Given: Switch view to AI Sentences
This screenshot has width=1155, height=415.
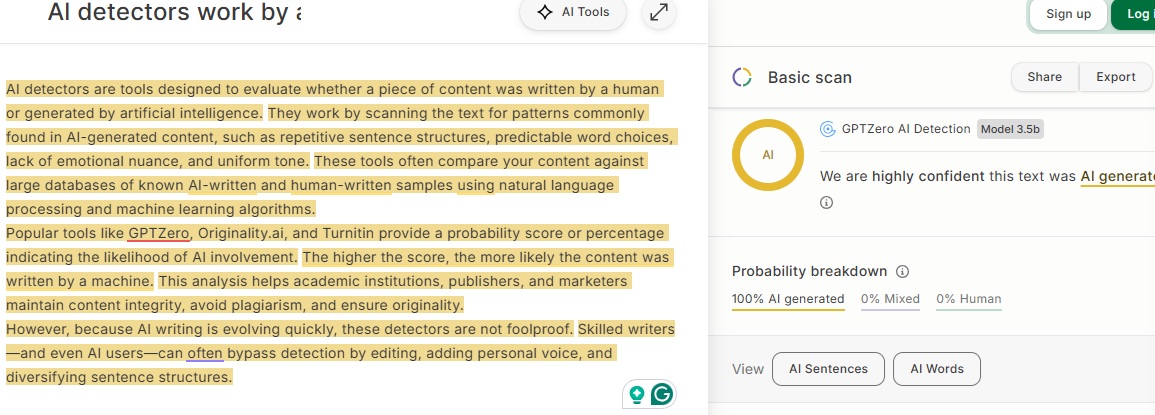Looking at the screenshot, I should click(x=828, y=369).
